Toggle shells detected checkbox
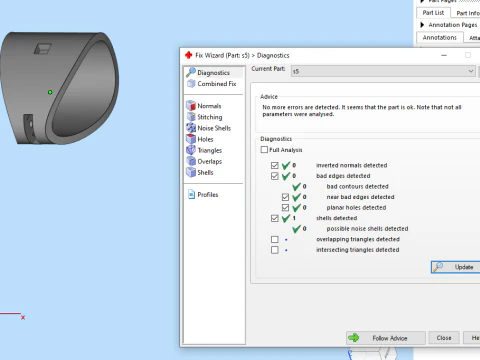Image resolution: width=480 pixels, height=360 pixels. tap(275, 218)
